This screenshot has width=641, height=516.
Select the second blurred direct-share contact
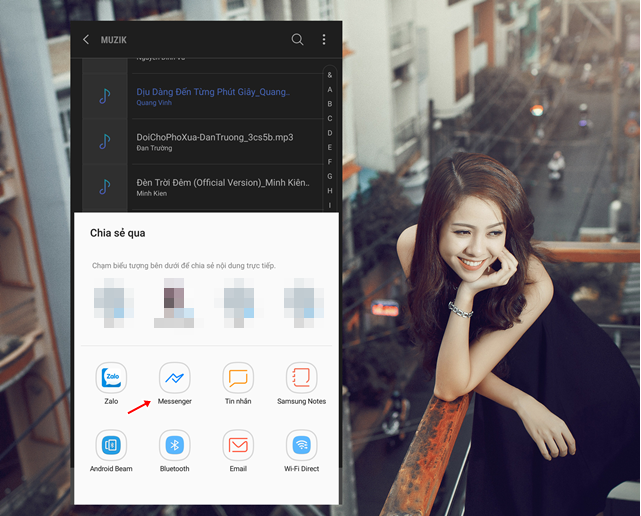(x=175, y=303)
